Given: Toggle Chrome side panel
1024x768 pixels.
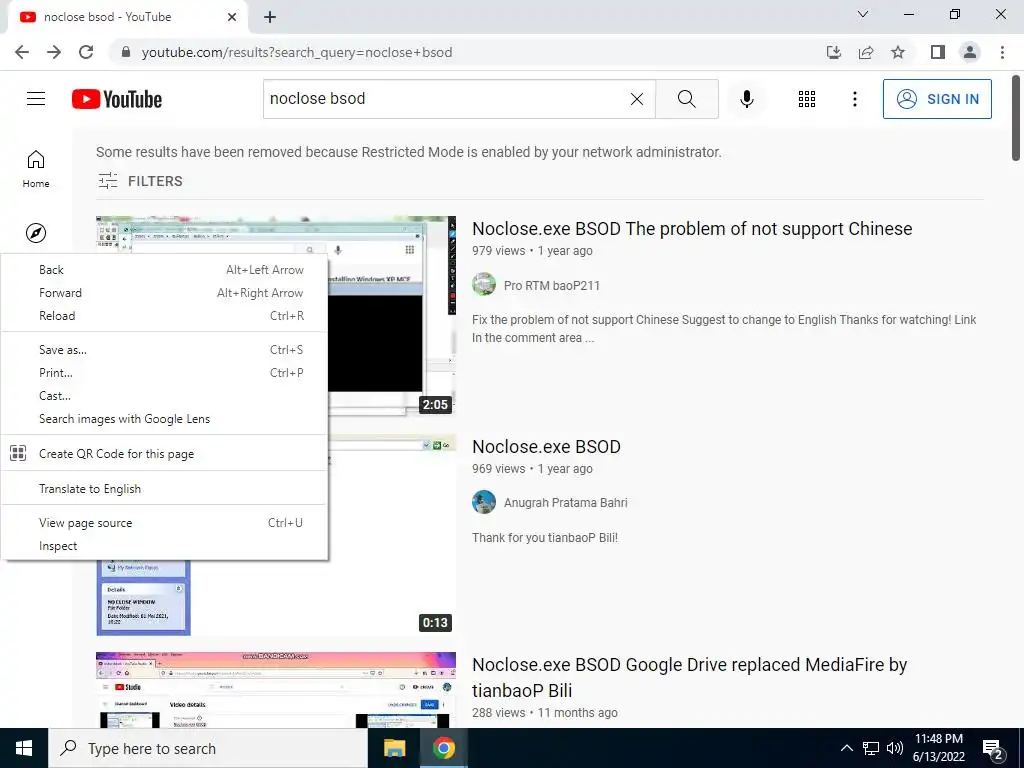Looking at the screenshot, I should coord(938,52).
